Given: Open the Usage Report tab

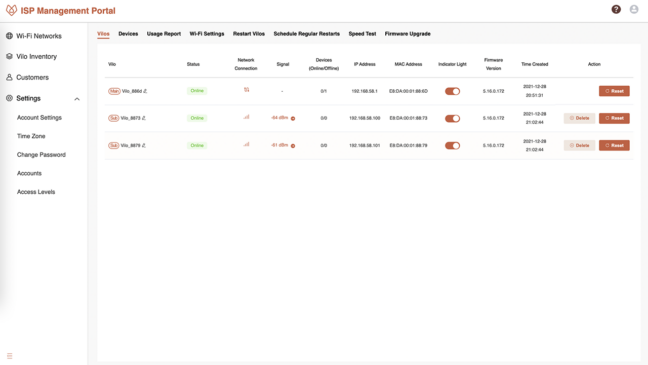Looking at the screenshot, I should pos(164,34).
